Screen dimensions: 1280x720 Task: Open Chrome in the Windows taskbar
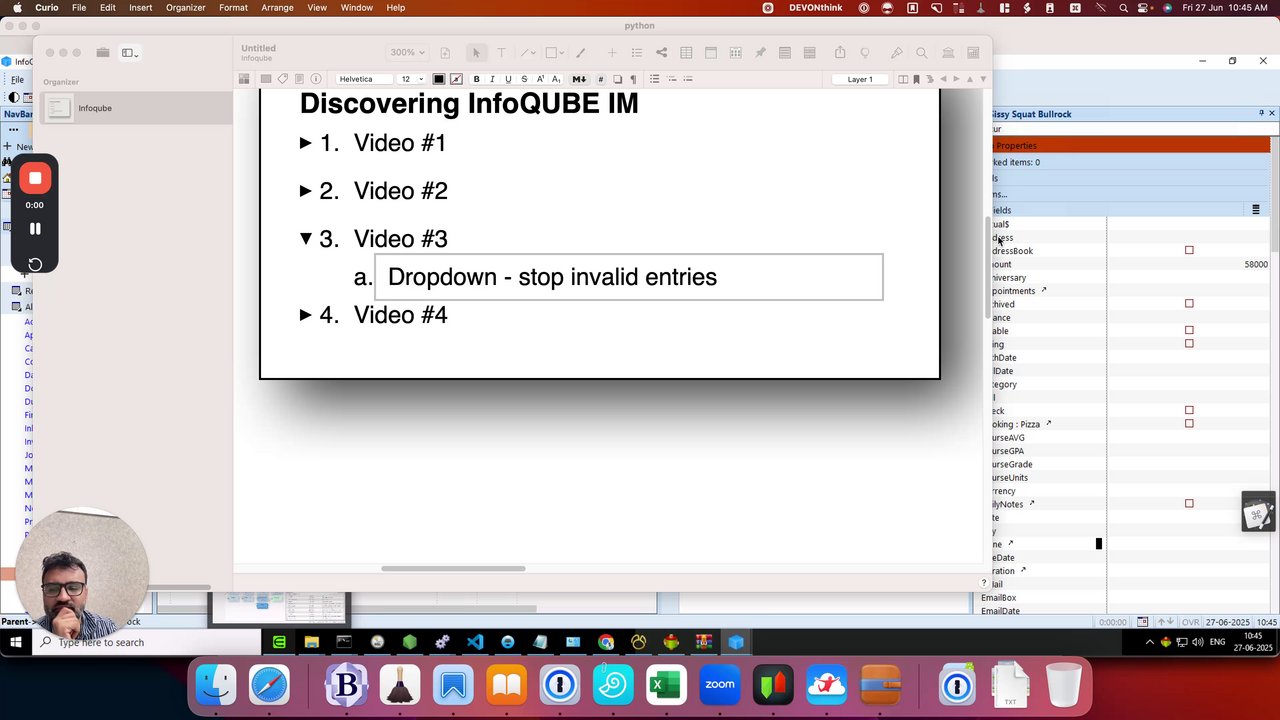point(606,642)
